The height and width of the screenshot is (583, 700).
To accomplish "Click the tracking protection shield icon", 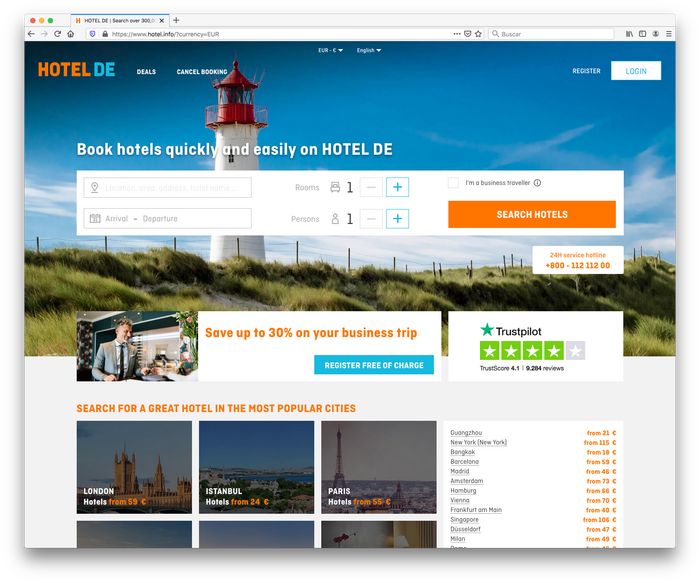I will (92, 34).
